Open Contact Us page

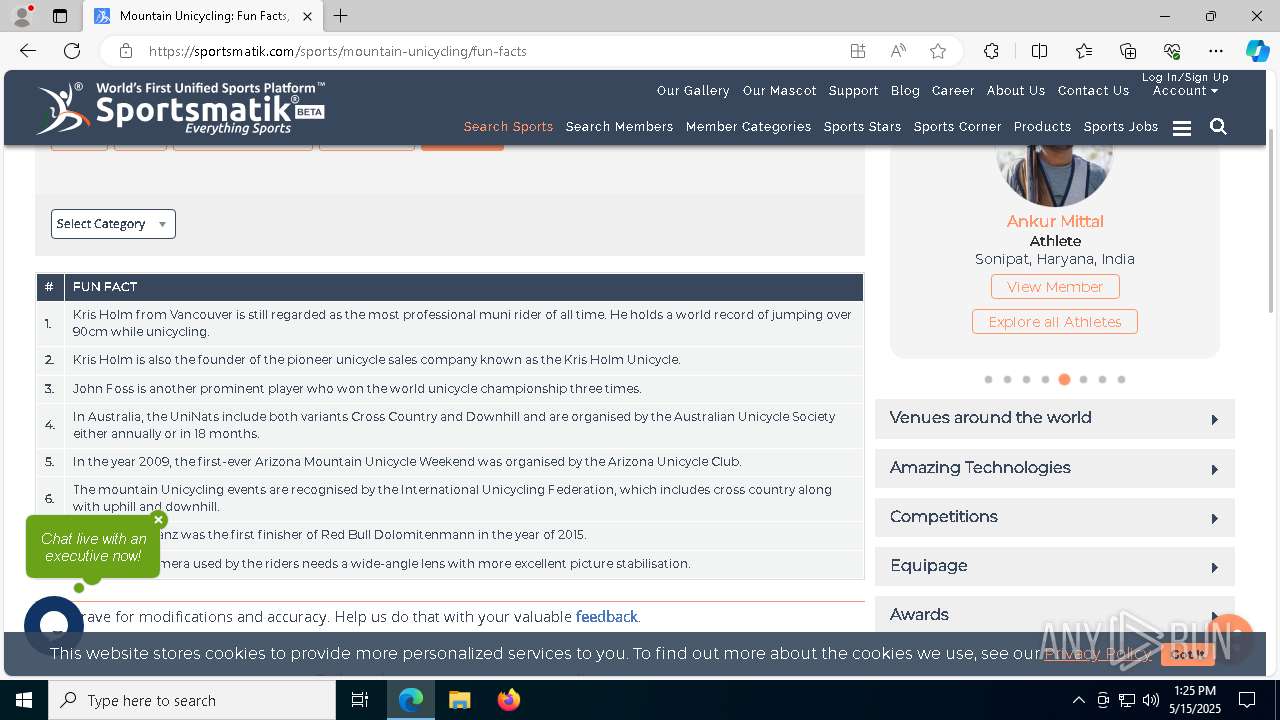(x=1093, y=91)
